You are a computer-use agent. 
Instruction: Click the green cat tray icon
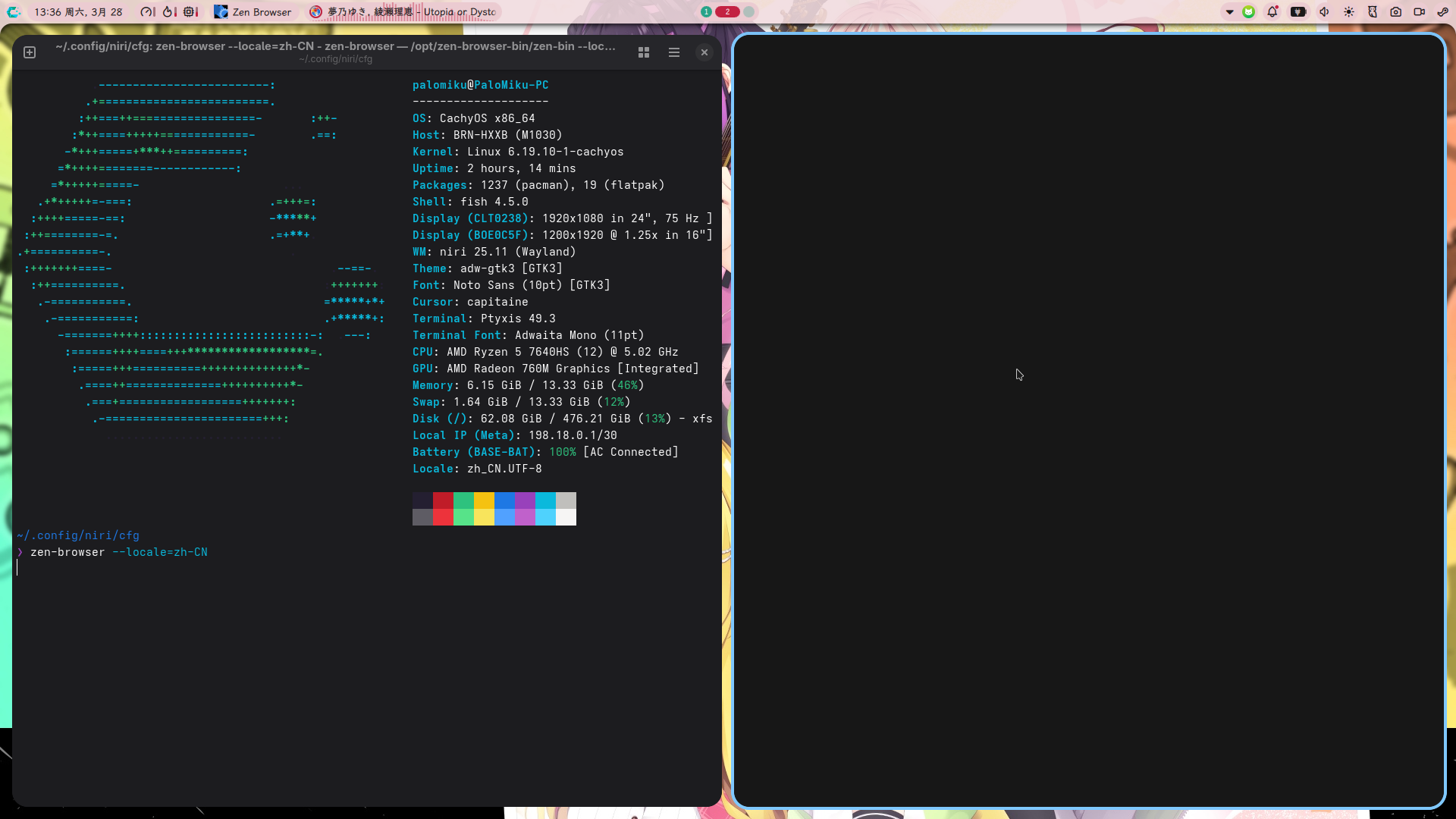point(1248,11)
